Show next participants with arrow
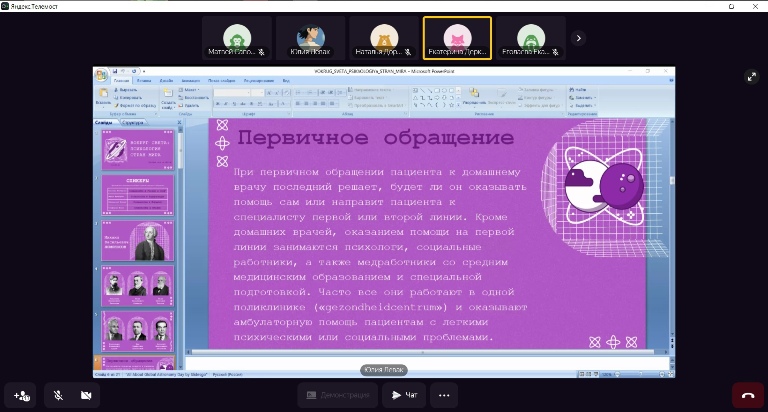 point(578,38)
